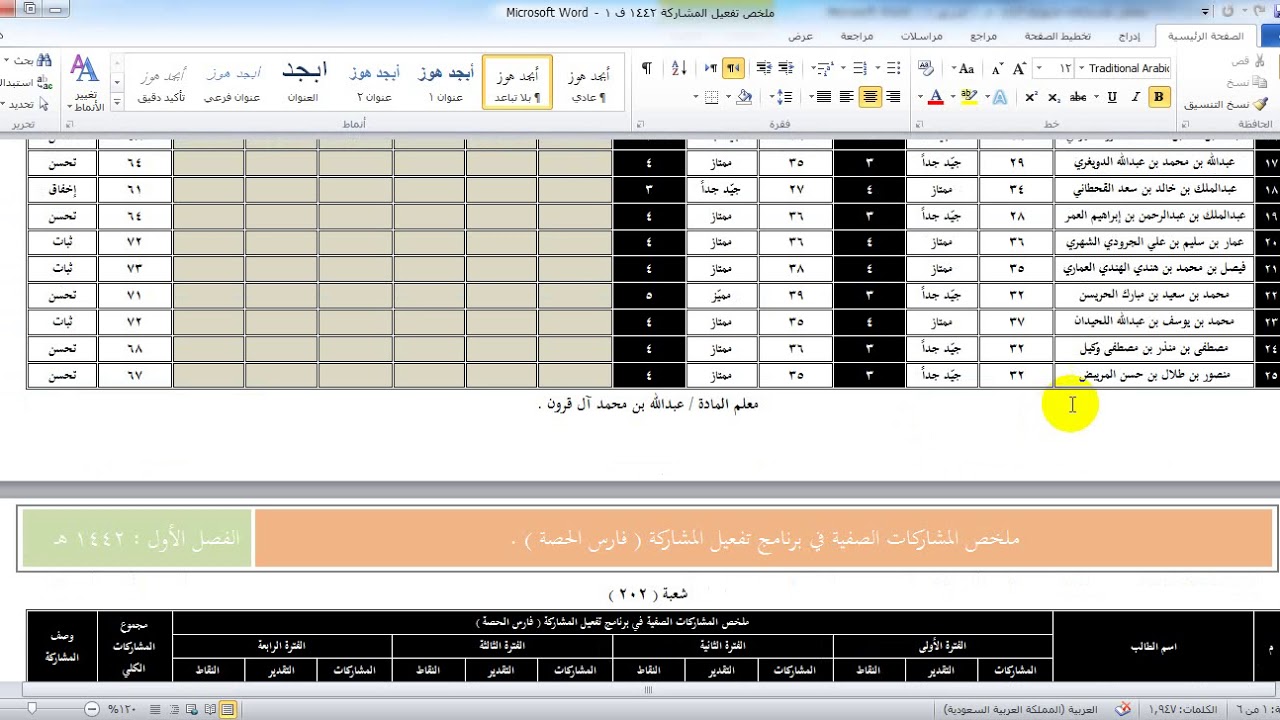Viewport: 1280px width, 720px height.
Task: Show the next row of the styles gallery
Action: pos(118,82)
